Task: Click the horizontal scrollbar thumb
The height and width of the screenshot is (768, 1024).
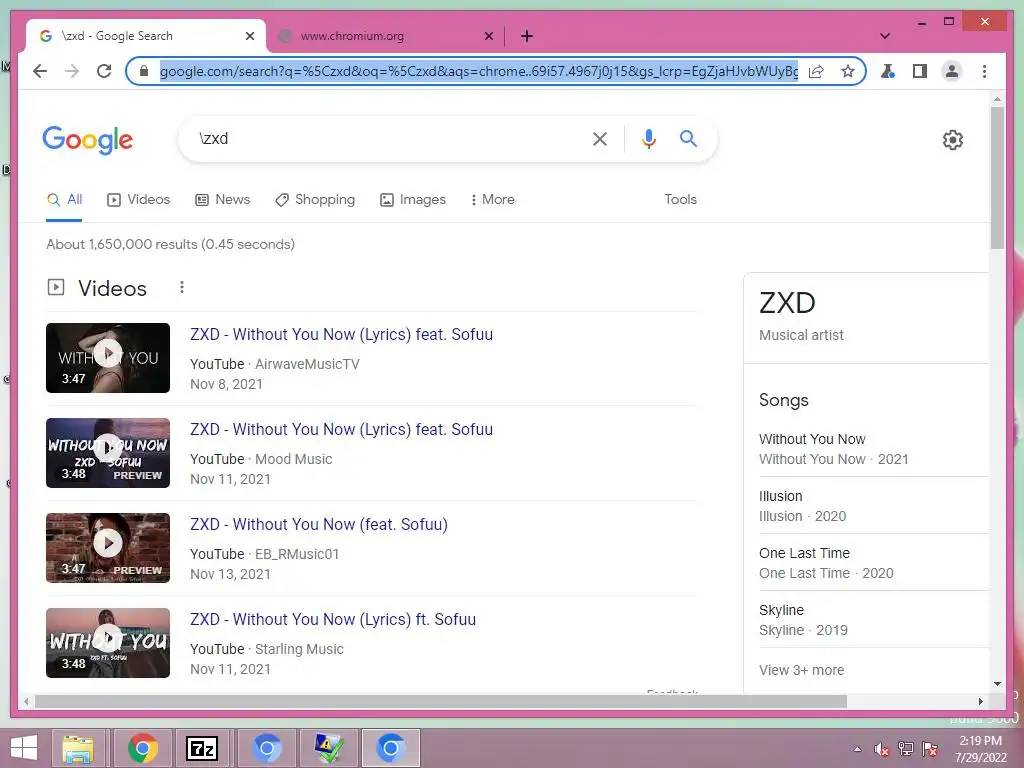Action: pos(441,701)
